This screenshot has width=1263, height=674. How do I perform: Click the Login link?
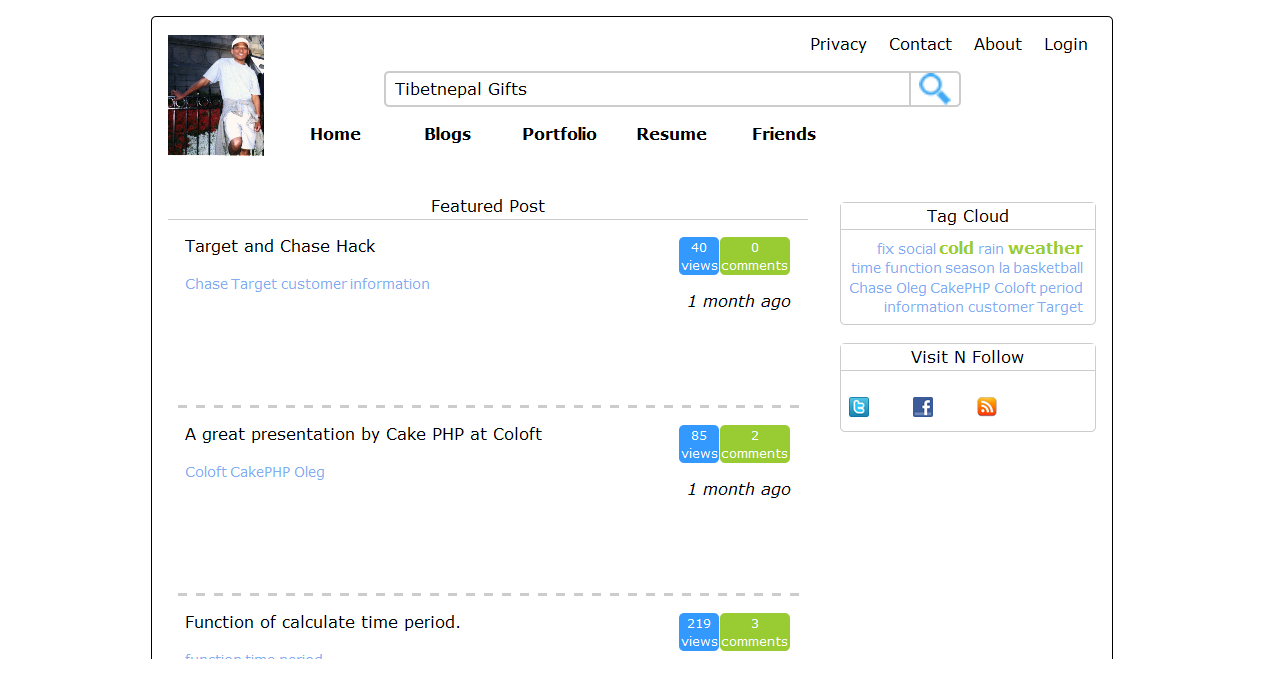1065,44
